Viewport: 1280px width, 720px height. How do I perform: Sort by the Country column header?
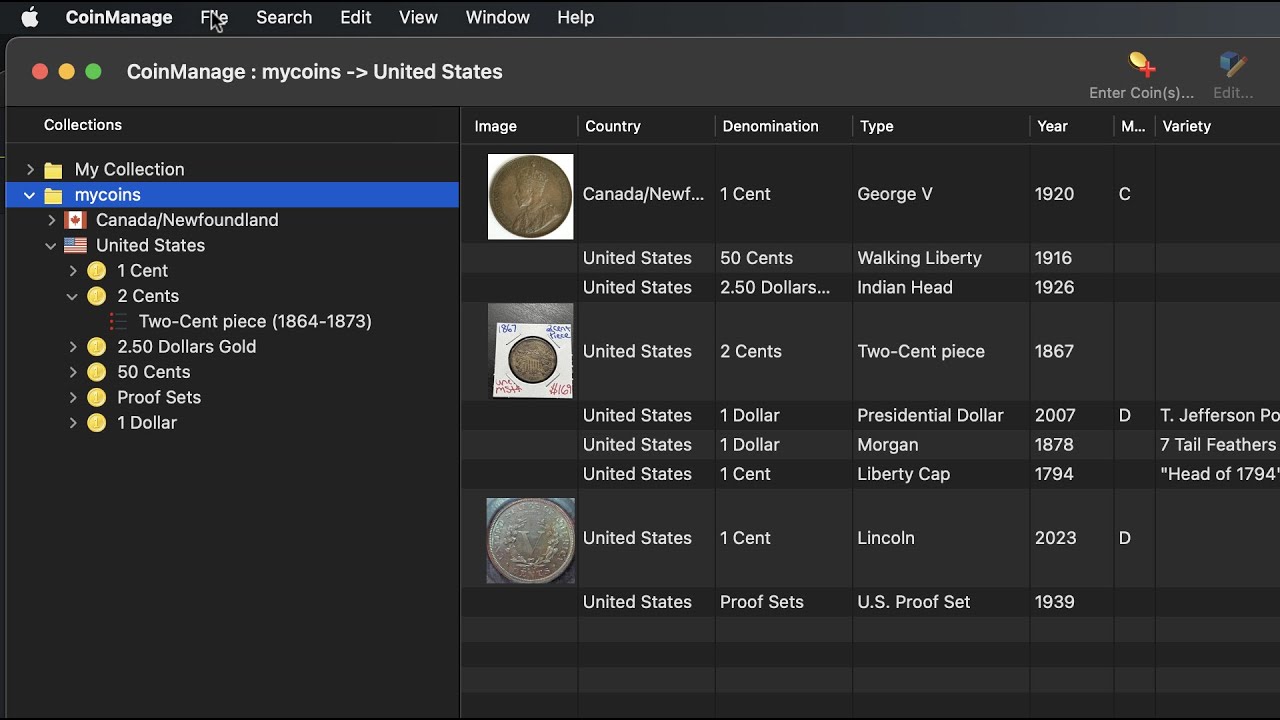647,126
